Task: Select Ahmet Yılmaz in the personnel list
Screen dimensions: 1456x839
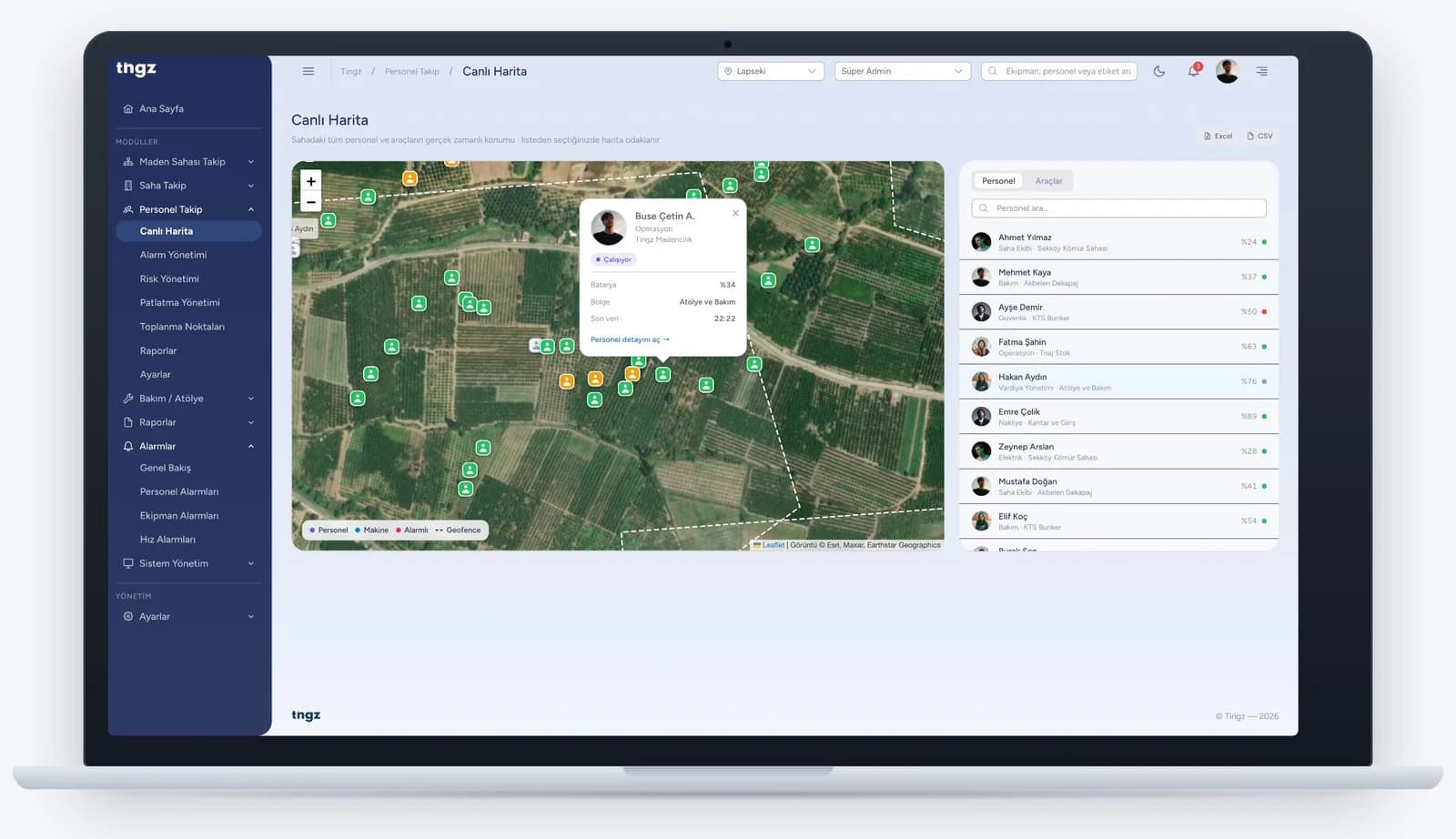Action: coord(1119,242)
